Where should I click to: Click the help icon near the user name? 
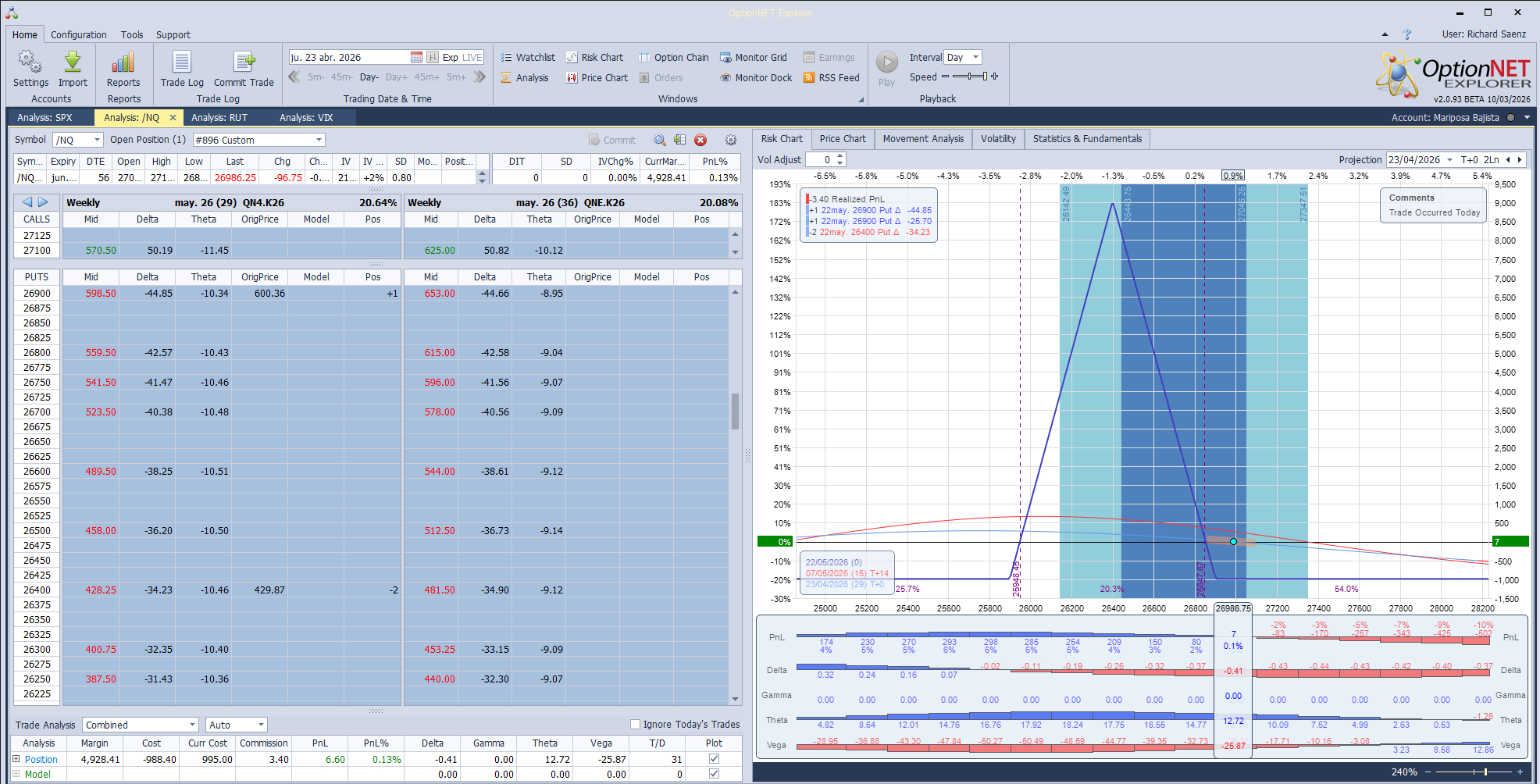[x=1407, y=34]
